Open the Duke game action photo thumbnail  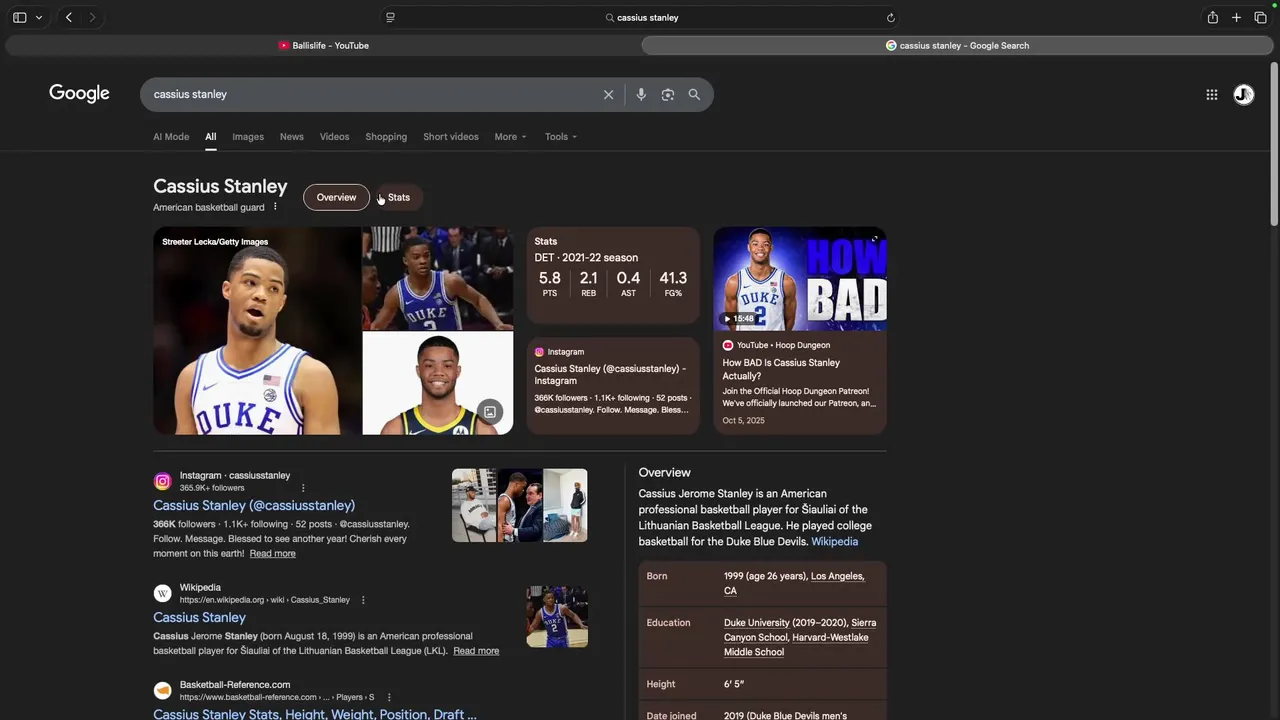[437, 278]
